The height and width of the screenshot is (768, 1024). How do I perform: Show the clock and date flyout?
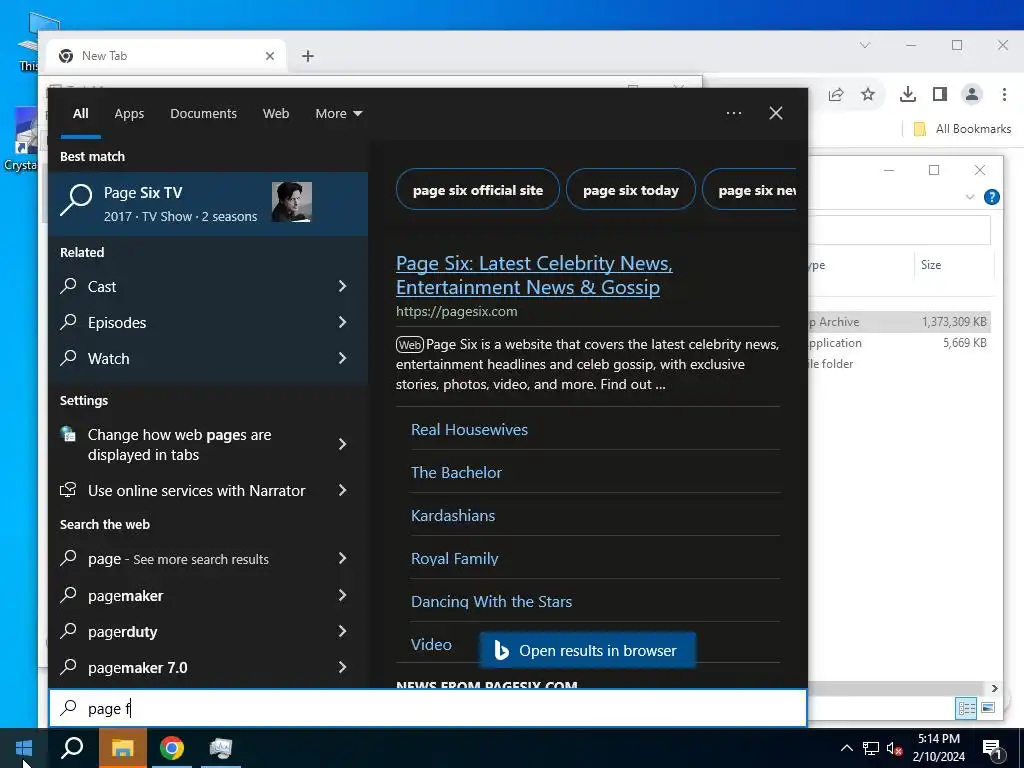[x=939, y=748]
